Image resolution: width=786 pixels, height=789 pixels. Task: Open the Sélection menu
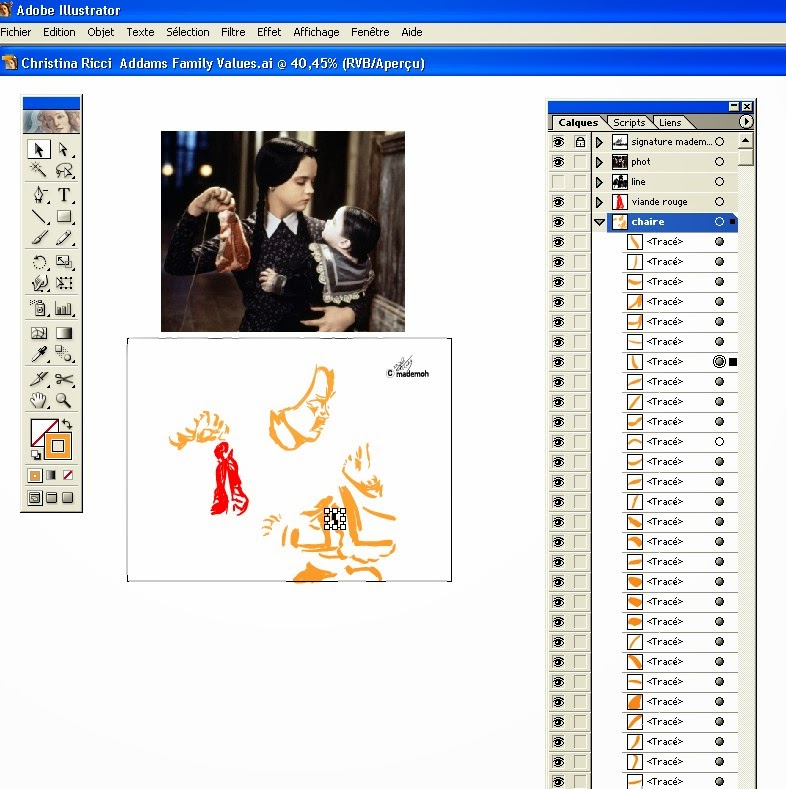188,32
